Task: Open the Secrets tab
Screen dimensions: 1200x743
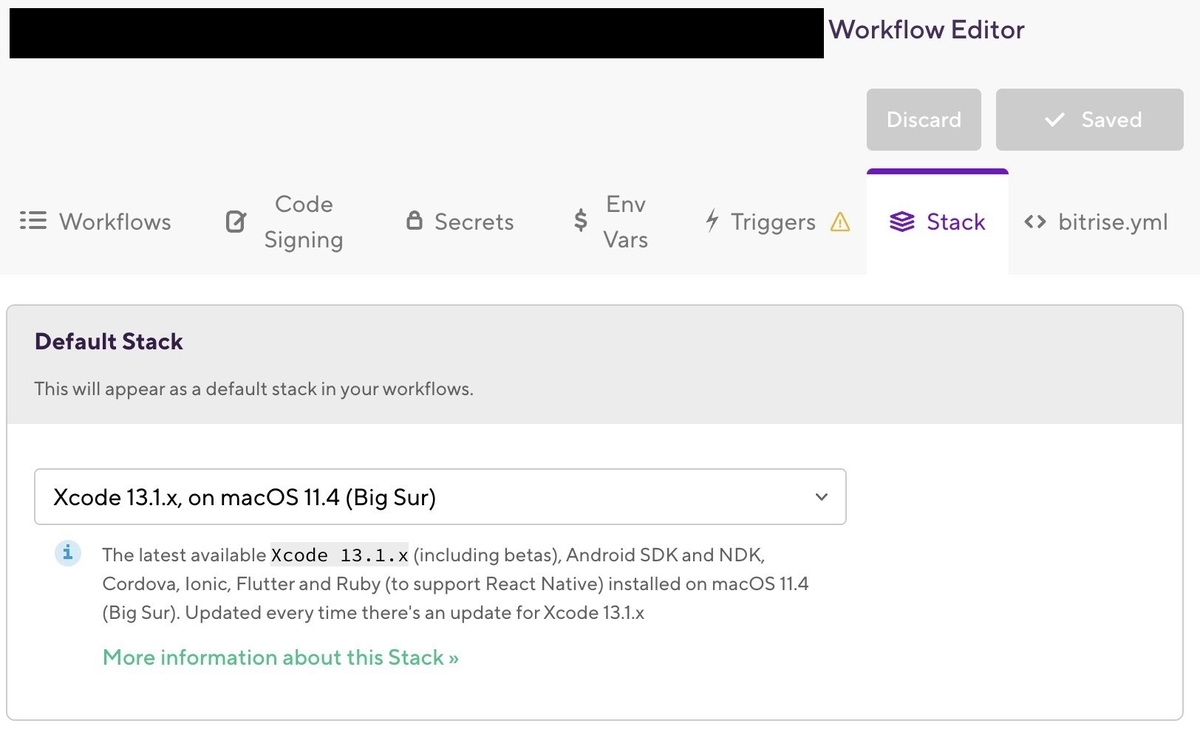Action: pyautogui.click(x=460, y=222)
